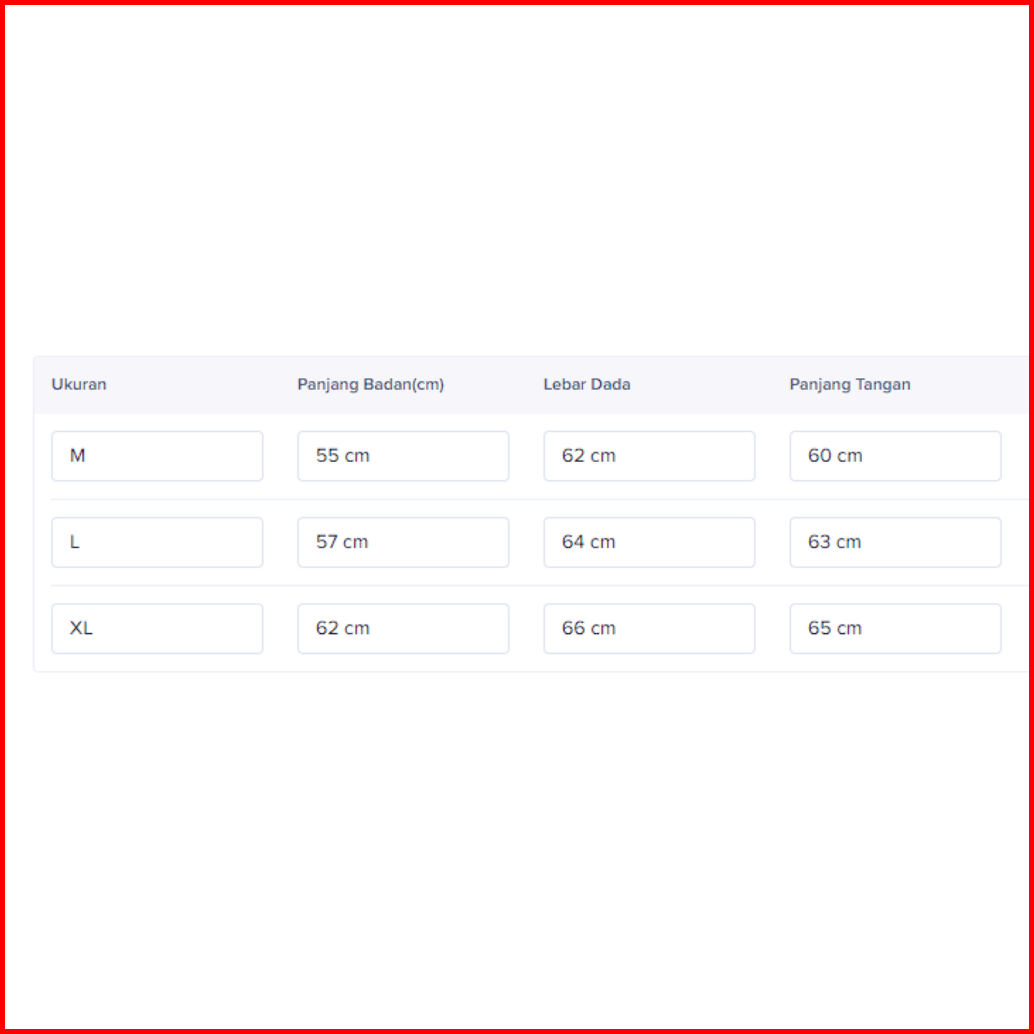Click the 'cm' text in the 57 cm field
The image size is (1034, 1034).
[355, 543]
